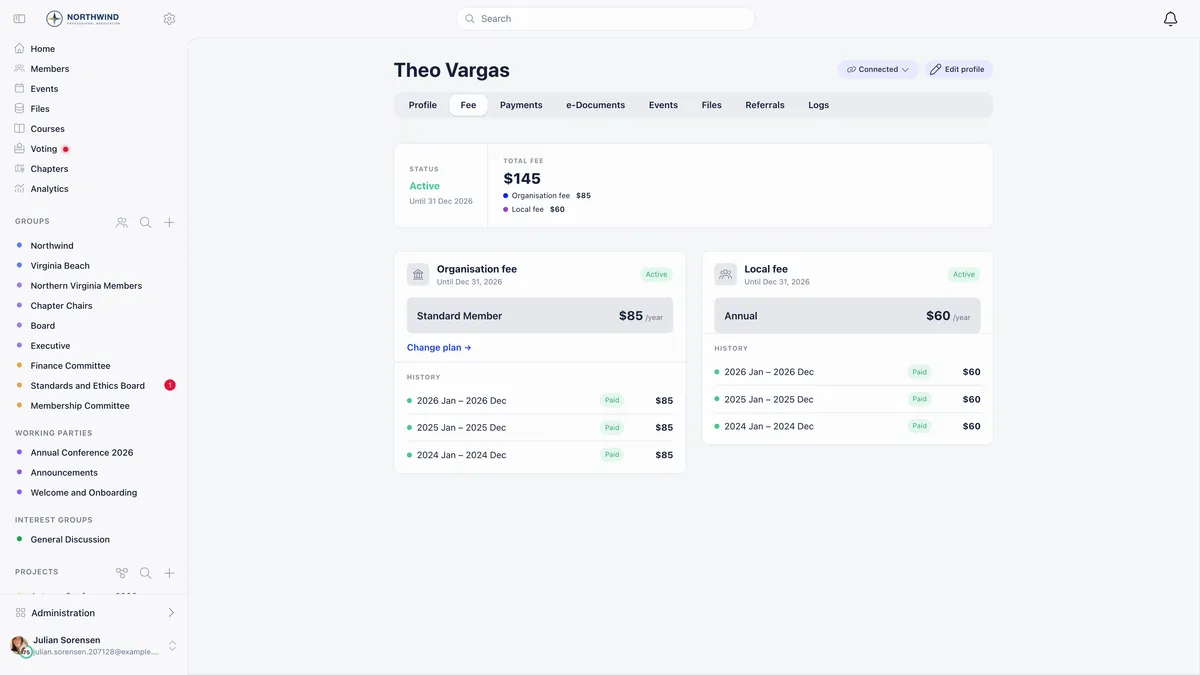
Task: Open the member Files tab
Action: tap(712, 105)
